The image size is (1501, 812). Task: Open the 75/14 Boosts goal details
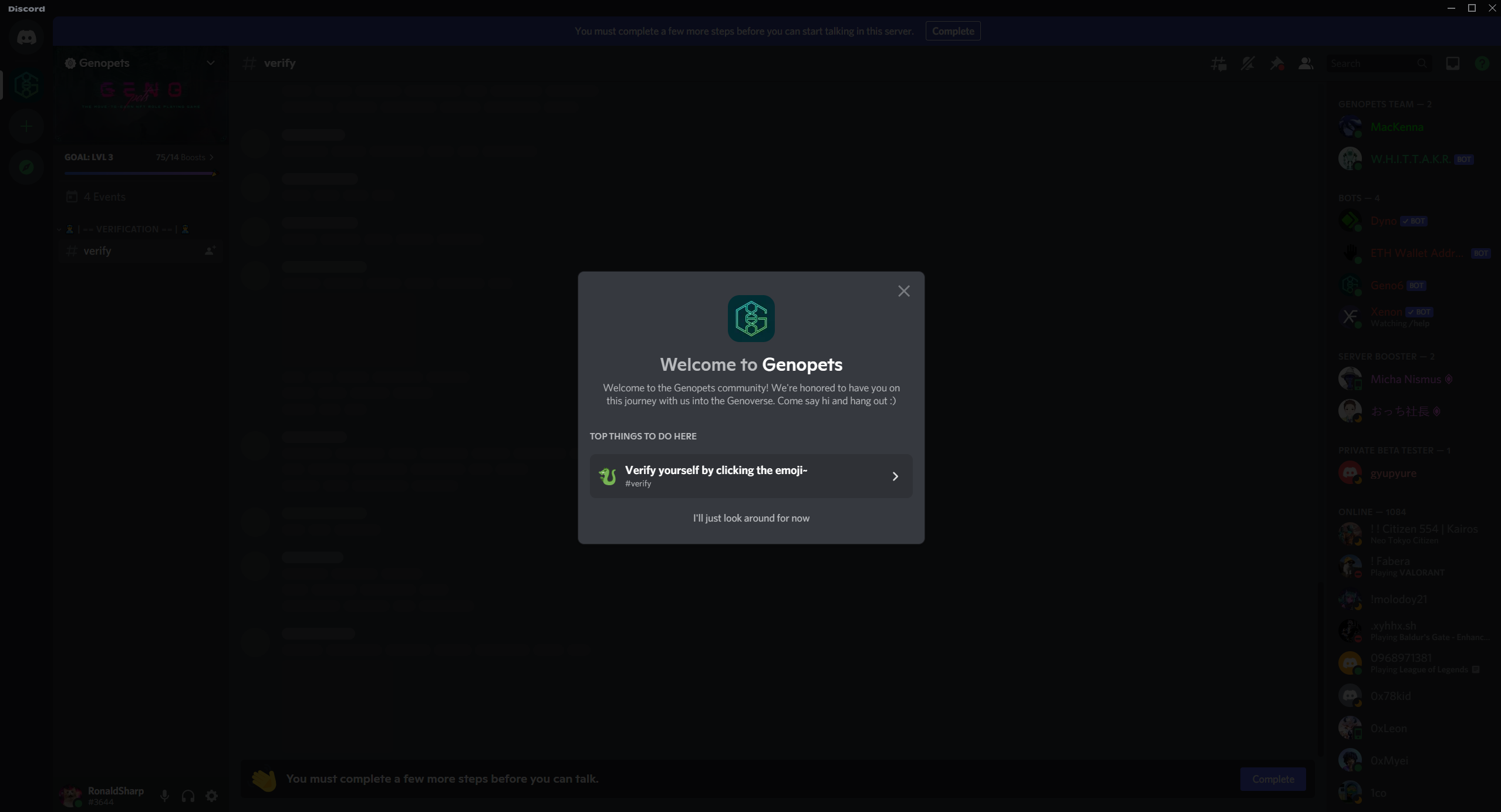[185, 157]
